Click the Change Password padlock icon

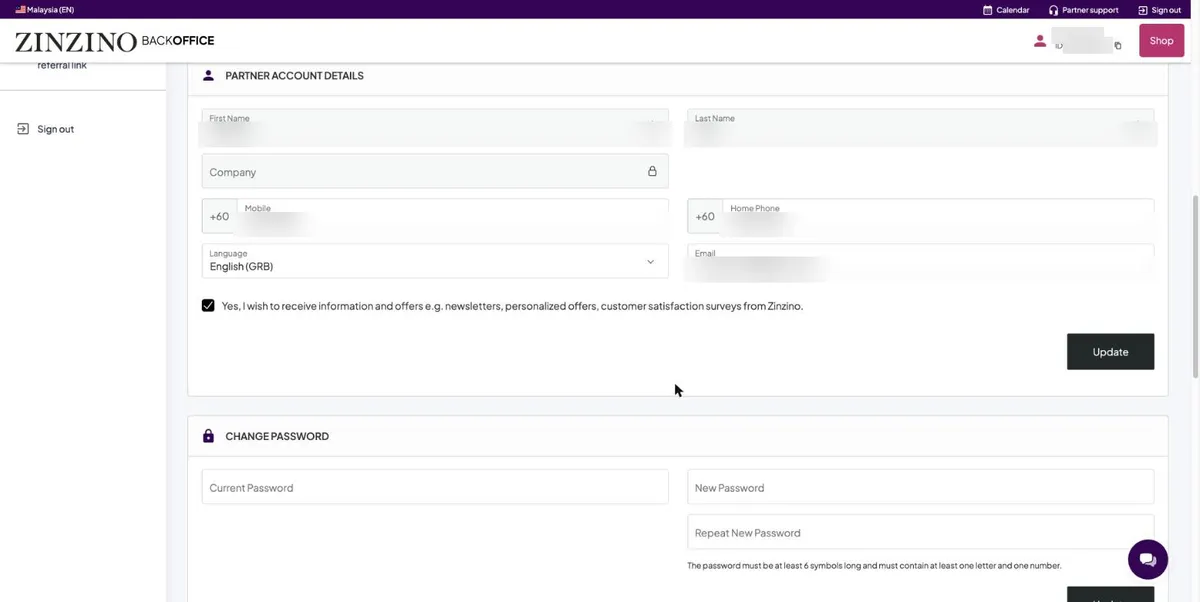point(208,436)
